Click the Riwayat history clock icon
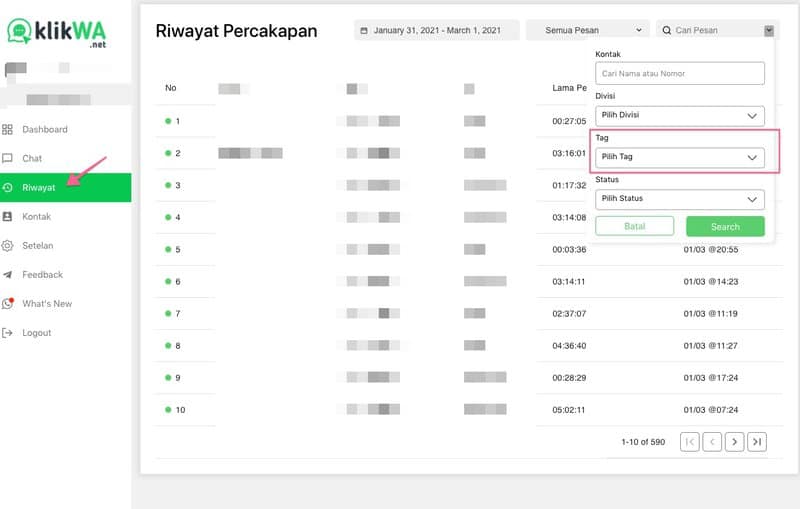Screen dimensions: 800x509 coord(7,188)
